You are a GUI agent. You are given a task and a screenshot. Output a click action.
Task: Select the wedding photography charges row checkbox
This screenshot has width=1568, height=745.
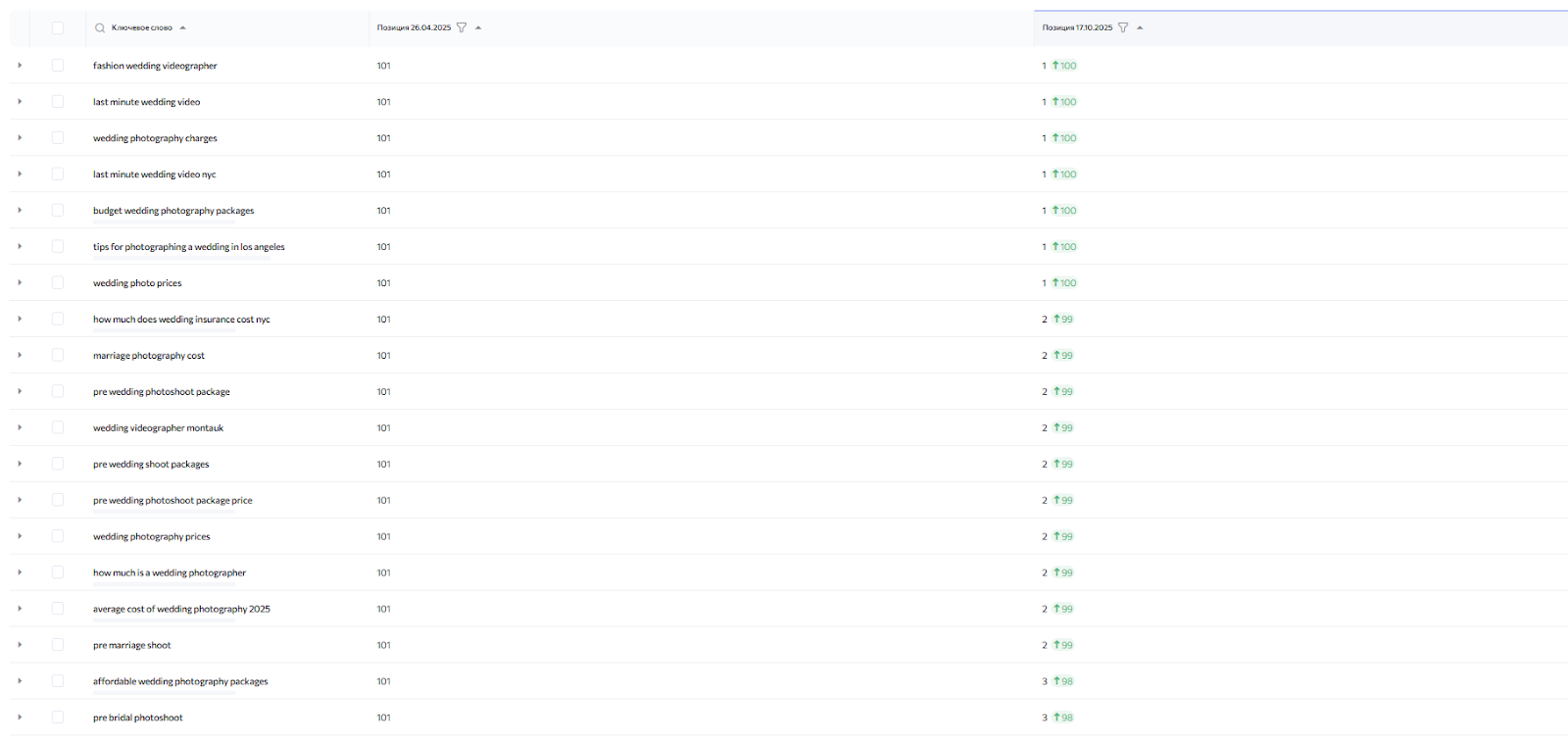tap(58, 138)
